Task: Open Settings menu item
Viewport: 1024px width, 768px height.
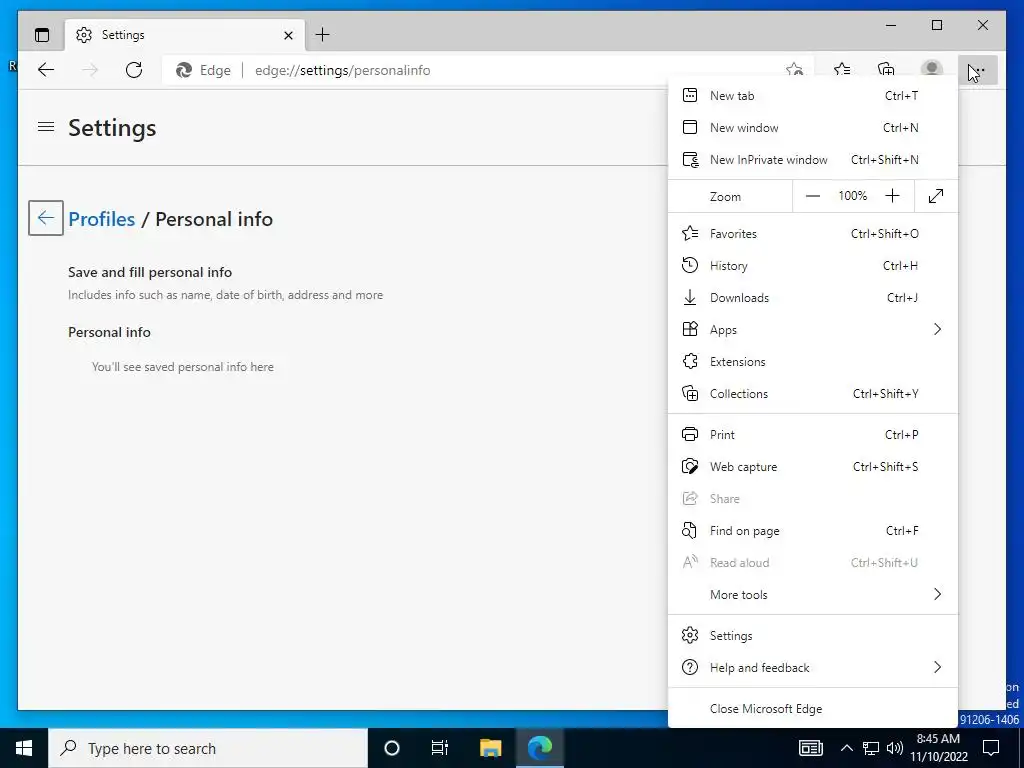Action: (813, 635)
